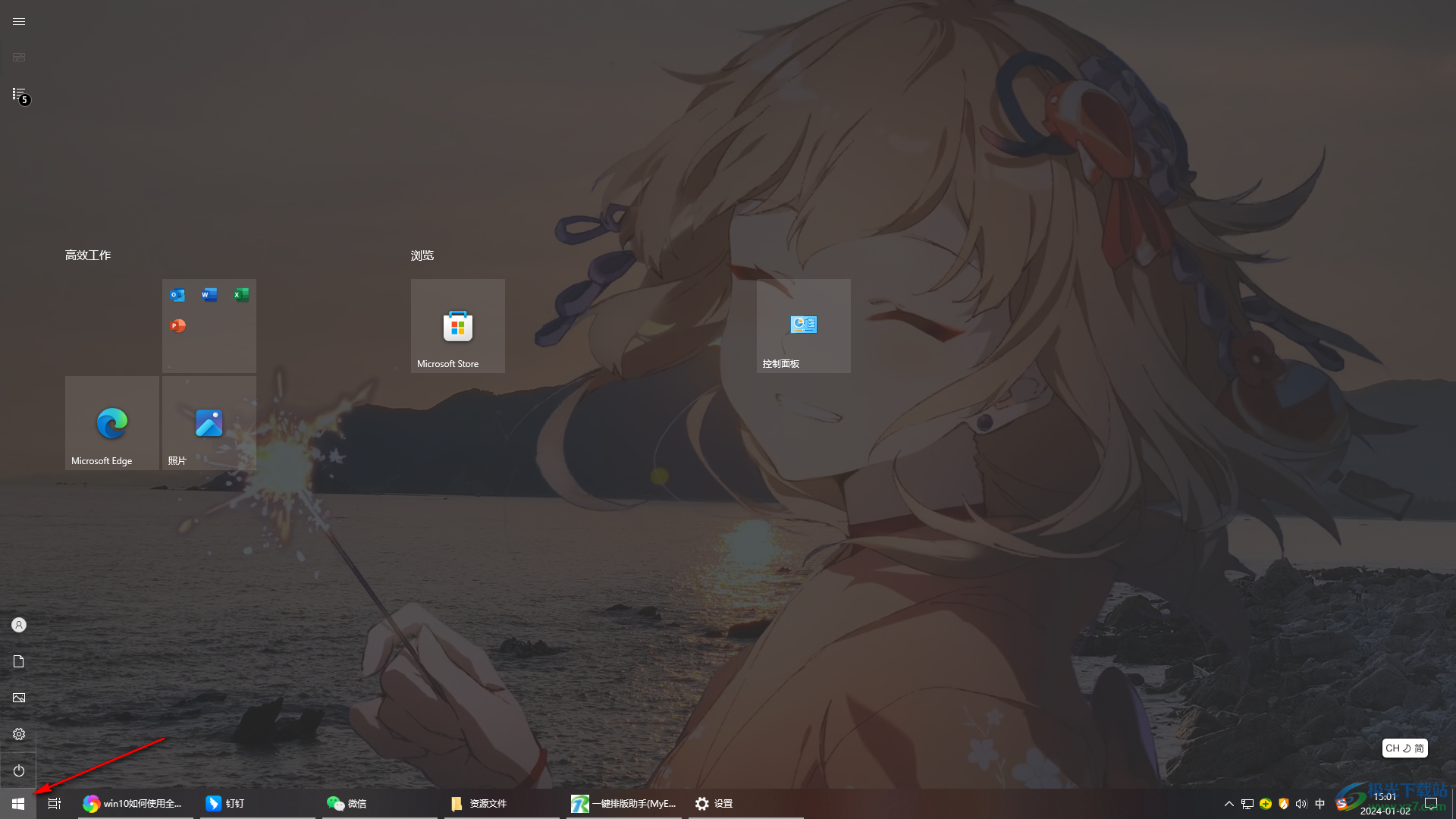1456x819 pixels.
Task: Toggle the 中 input method indicator
Action: point(1320,804)
